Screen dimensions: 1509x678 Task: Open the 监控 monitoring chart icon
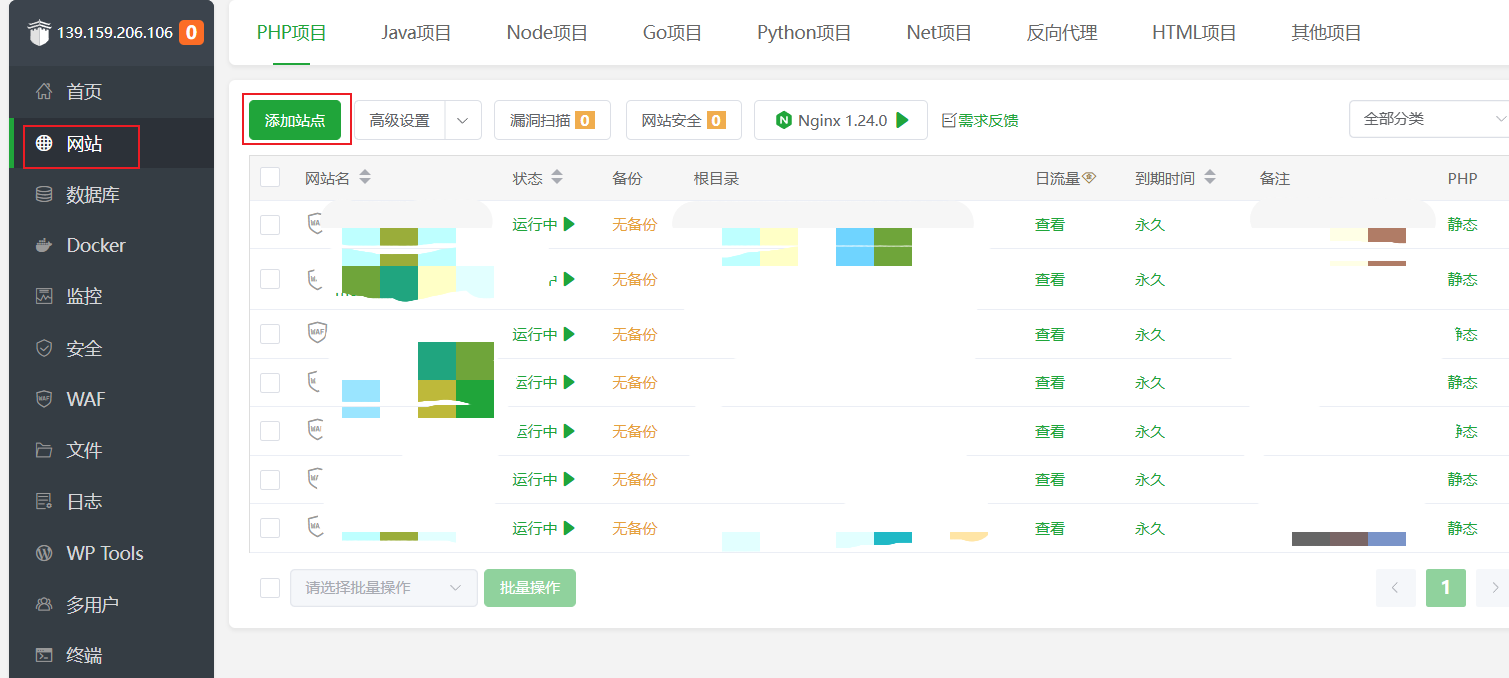tap(44, 296)
